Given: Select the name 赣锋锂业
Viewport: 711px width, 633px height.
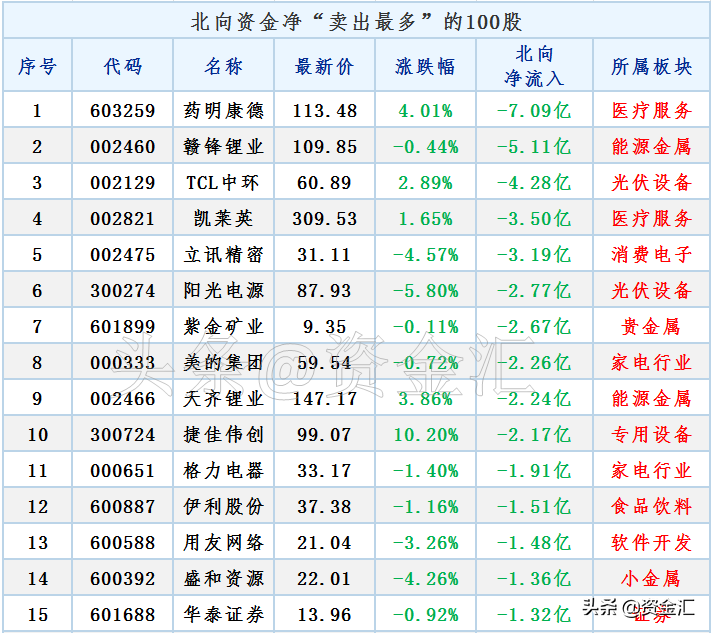Looking at the screenshot, I should (224, 146).
